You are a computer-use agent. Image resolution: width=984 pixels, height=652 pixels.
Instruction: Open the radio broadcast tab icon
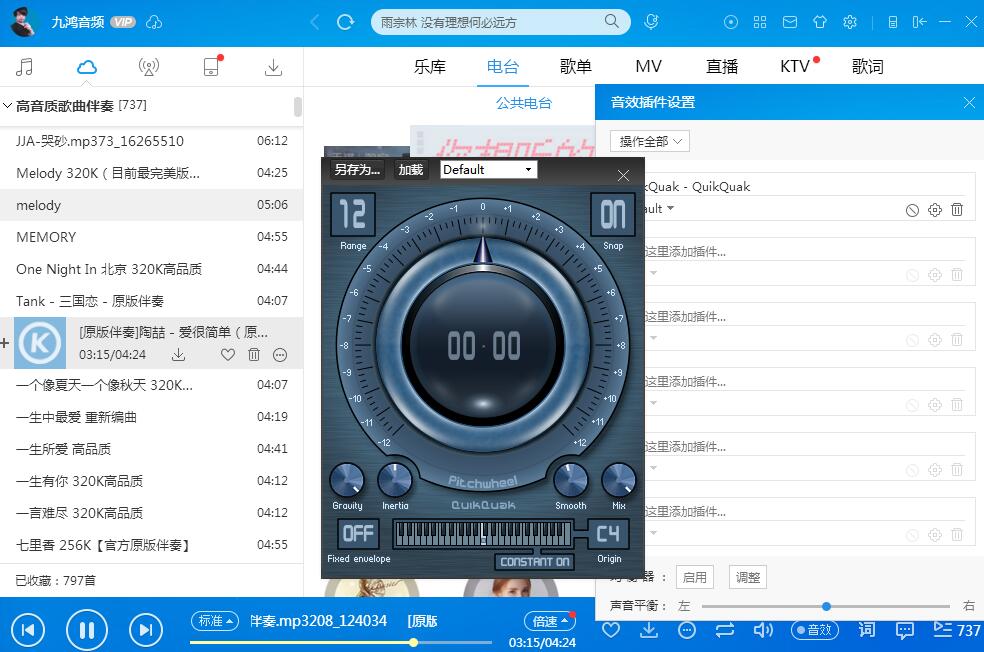pos(149,67)
